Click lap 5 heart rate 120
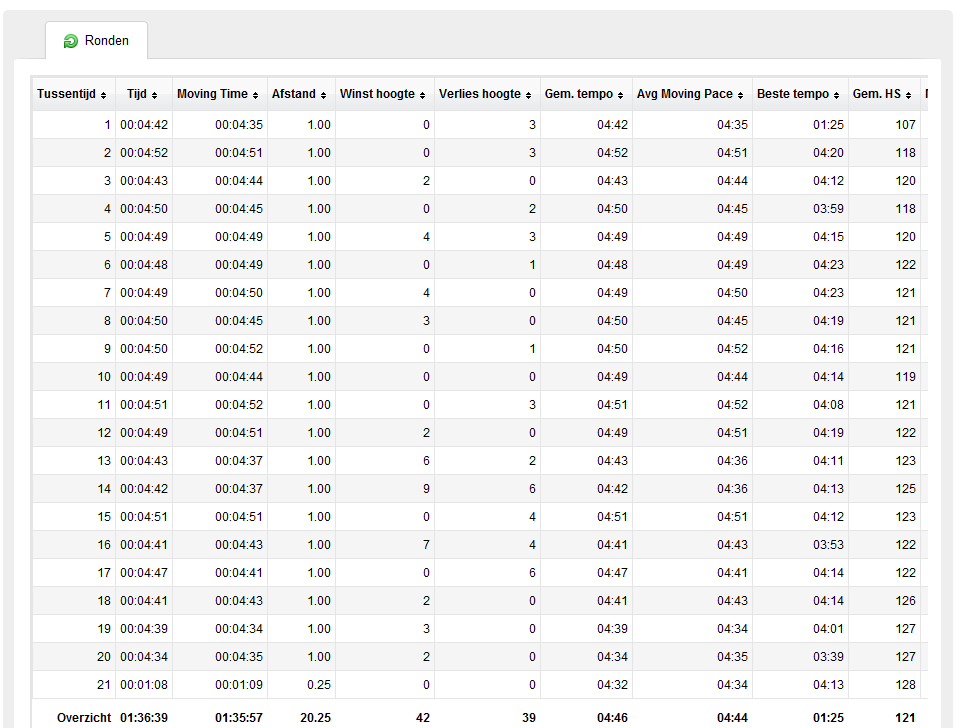This screenshot has height=728, width=956. 905,237
